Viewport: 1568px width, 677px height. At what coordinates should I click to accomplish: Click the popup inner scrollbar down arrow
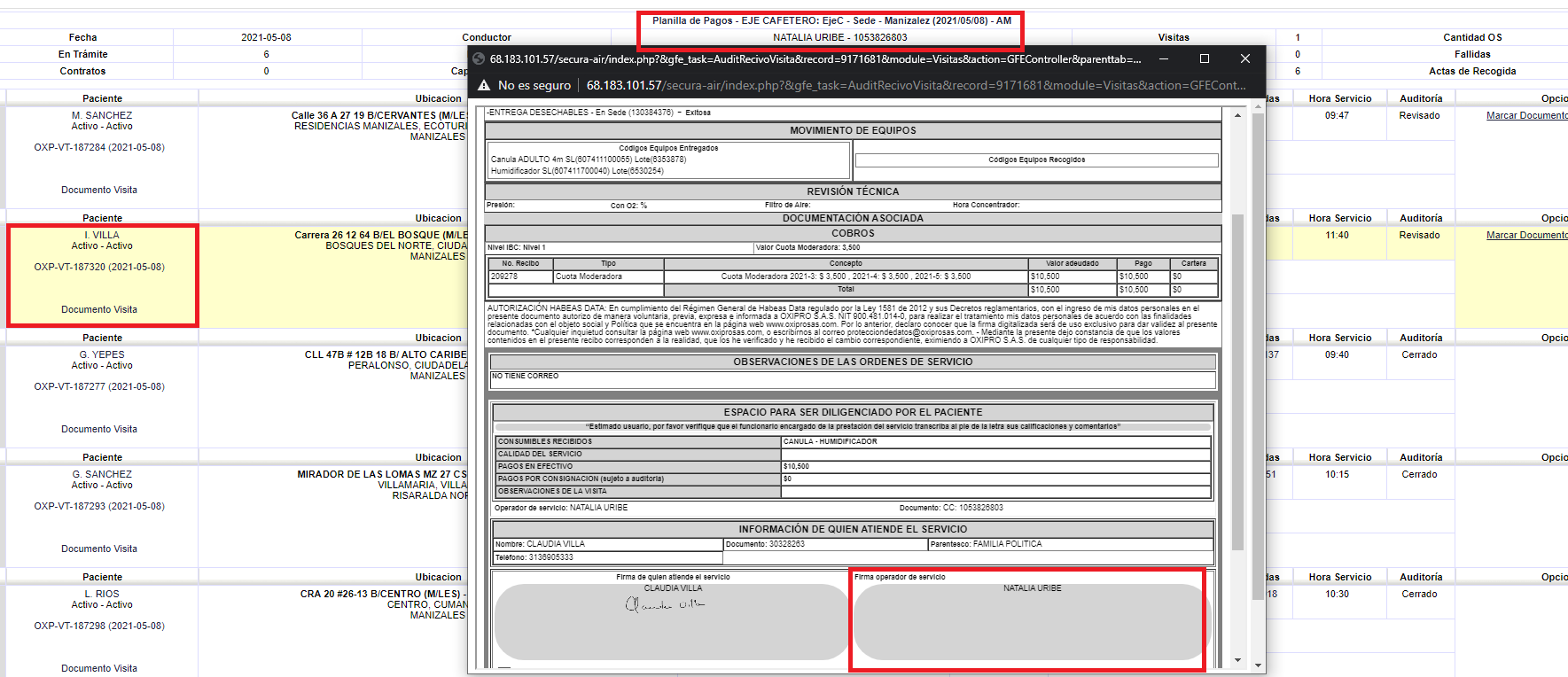[1237, 660]
